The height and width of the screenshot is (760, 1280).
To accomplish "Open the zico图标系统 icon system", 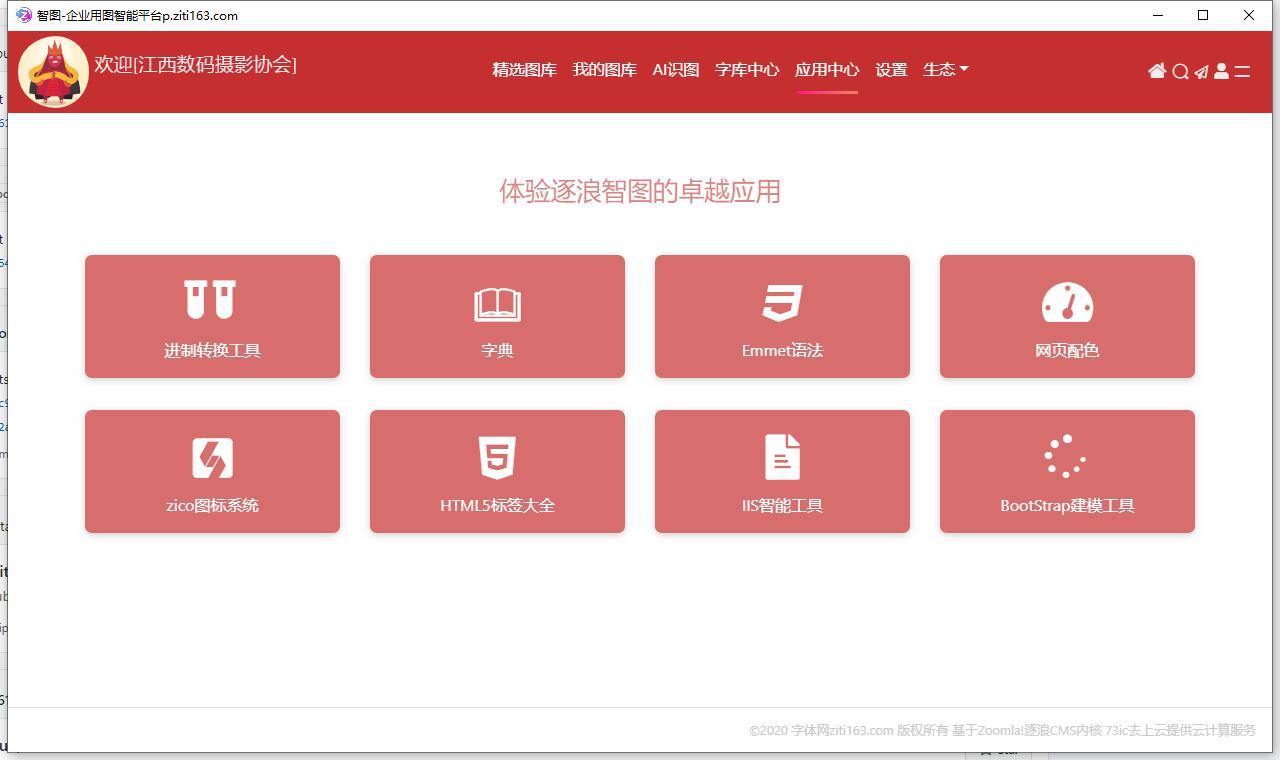I will 212,471.
